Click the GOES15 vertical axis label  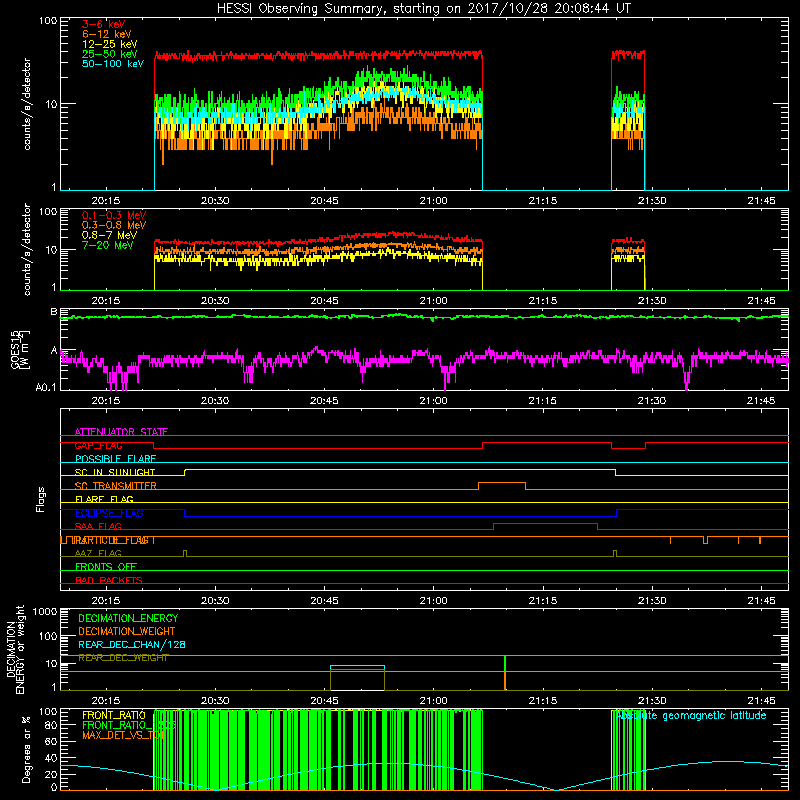pos(20,350)
